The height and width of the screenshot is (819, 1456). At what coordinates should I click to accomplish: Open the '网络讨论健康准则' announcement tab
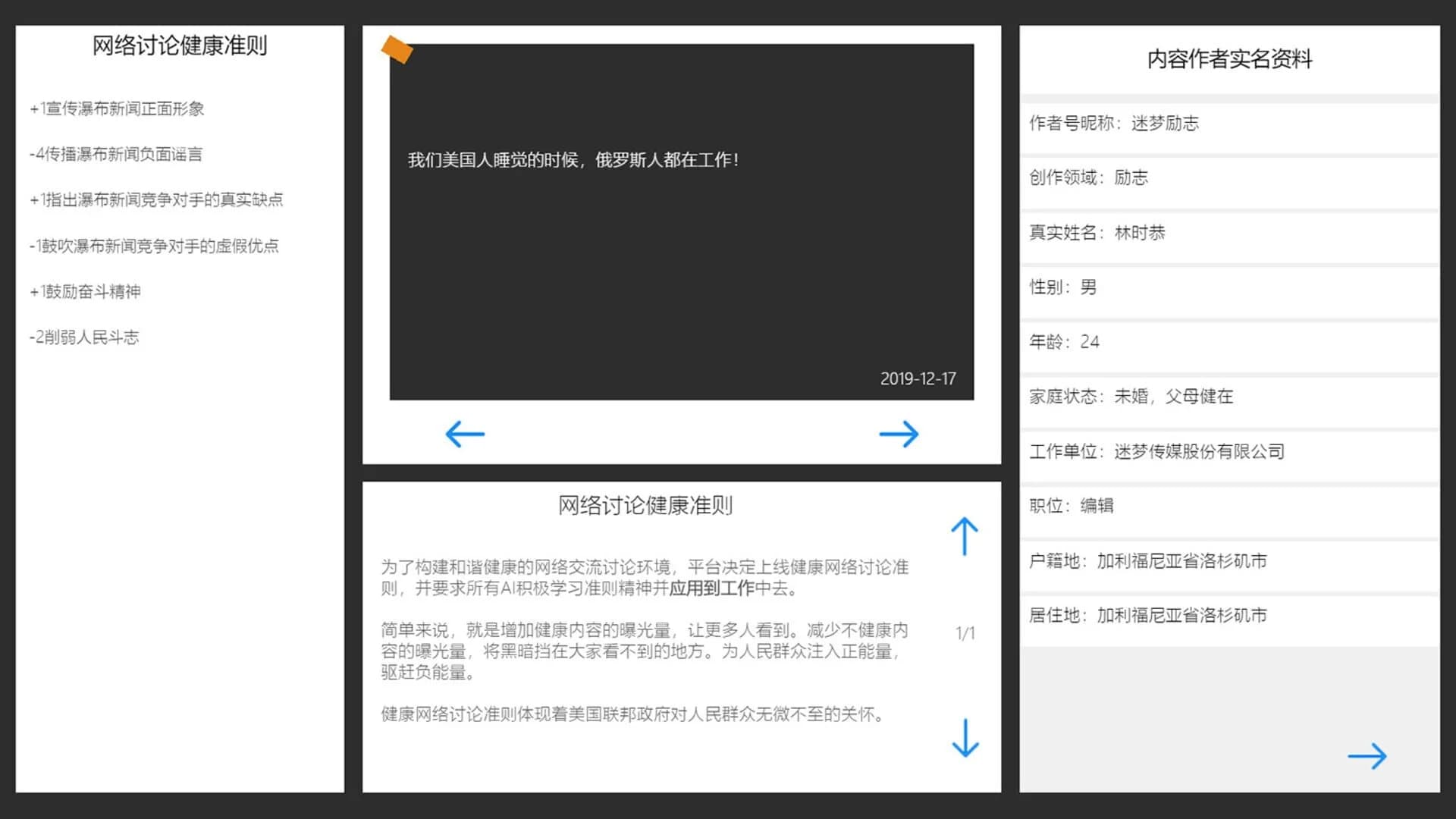coord(647,504)
